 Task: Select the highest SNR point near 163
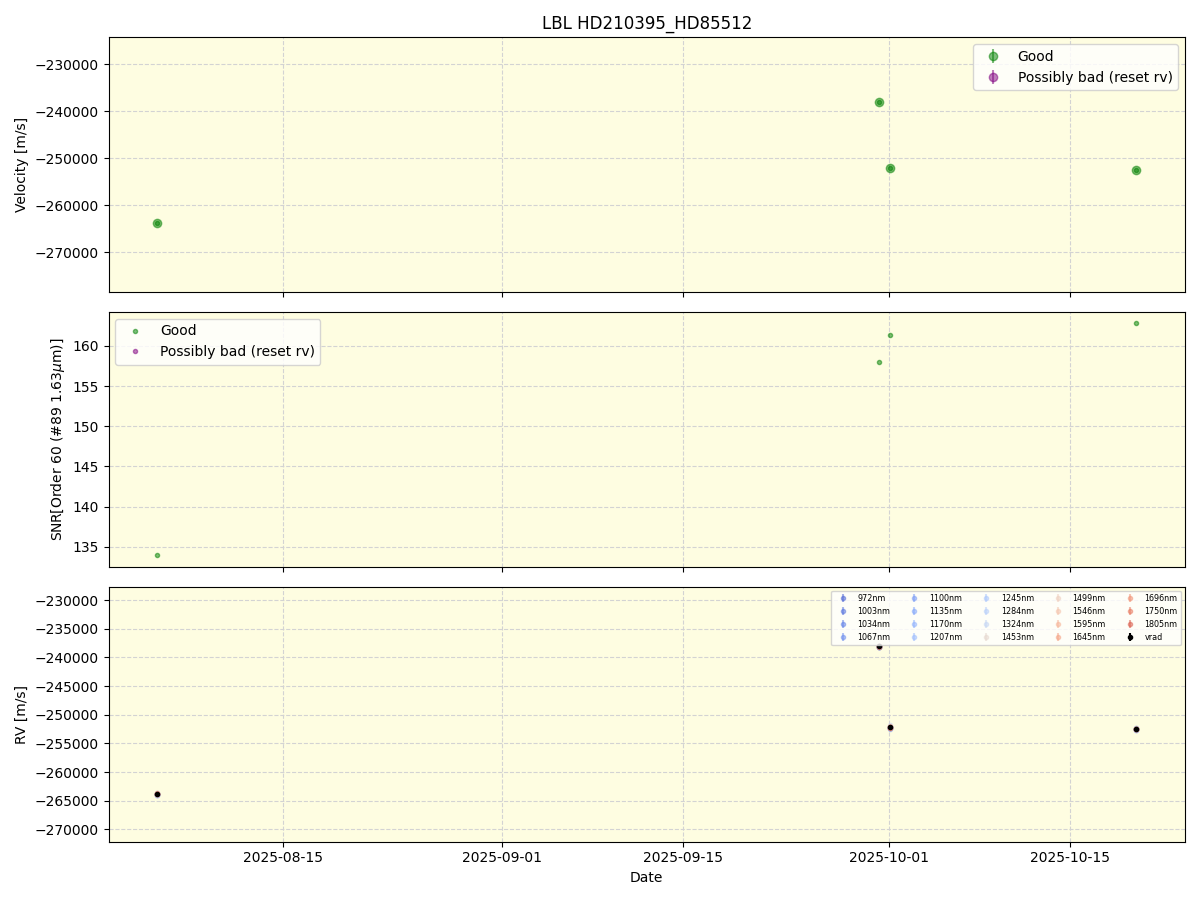[x=1136, y=323]
